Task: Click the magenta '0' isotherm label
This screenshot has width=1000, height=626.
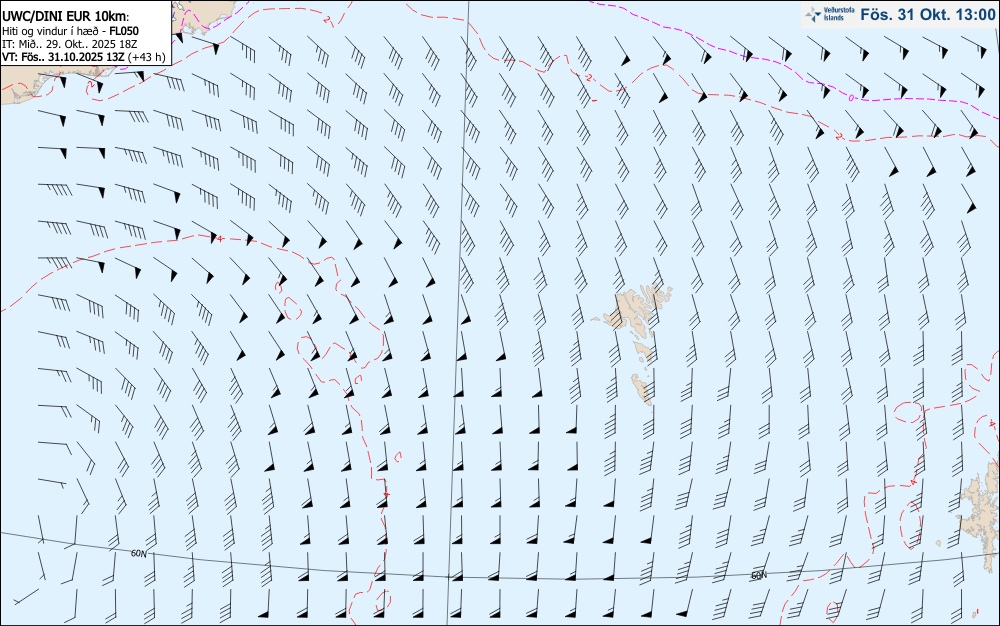Action: pos(851,98)
